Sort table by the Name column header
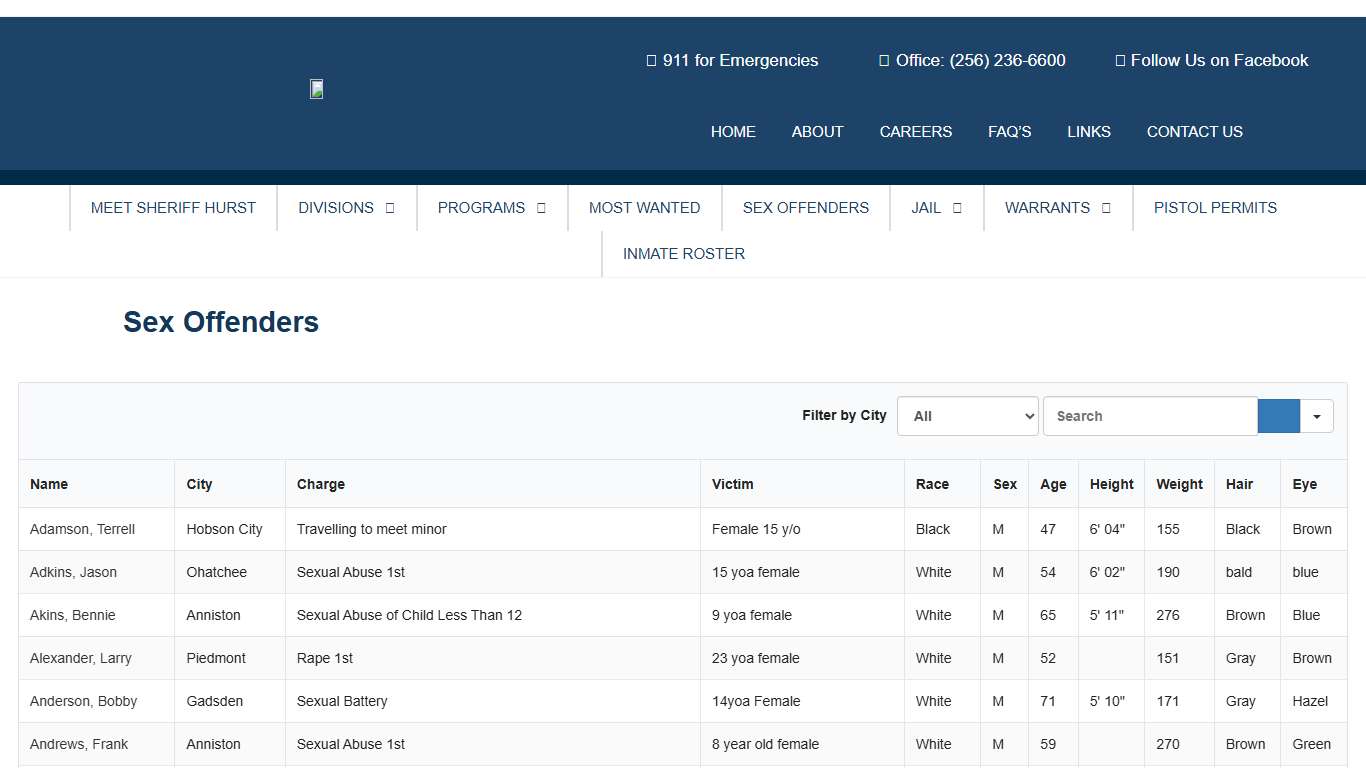The image size is (1366, 768). point(49,484)
